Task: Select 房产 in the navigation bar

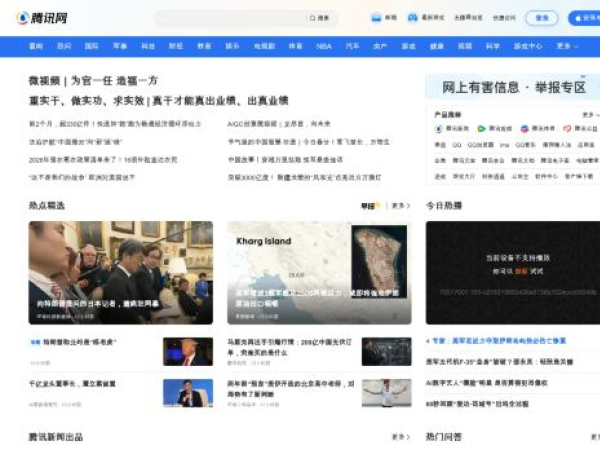Action: tap(380, 46)
